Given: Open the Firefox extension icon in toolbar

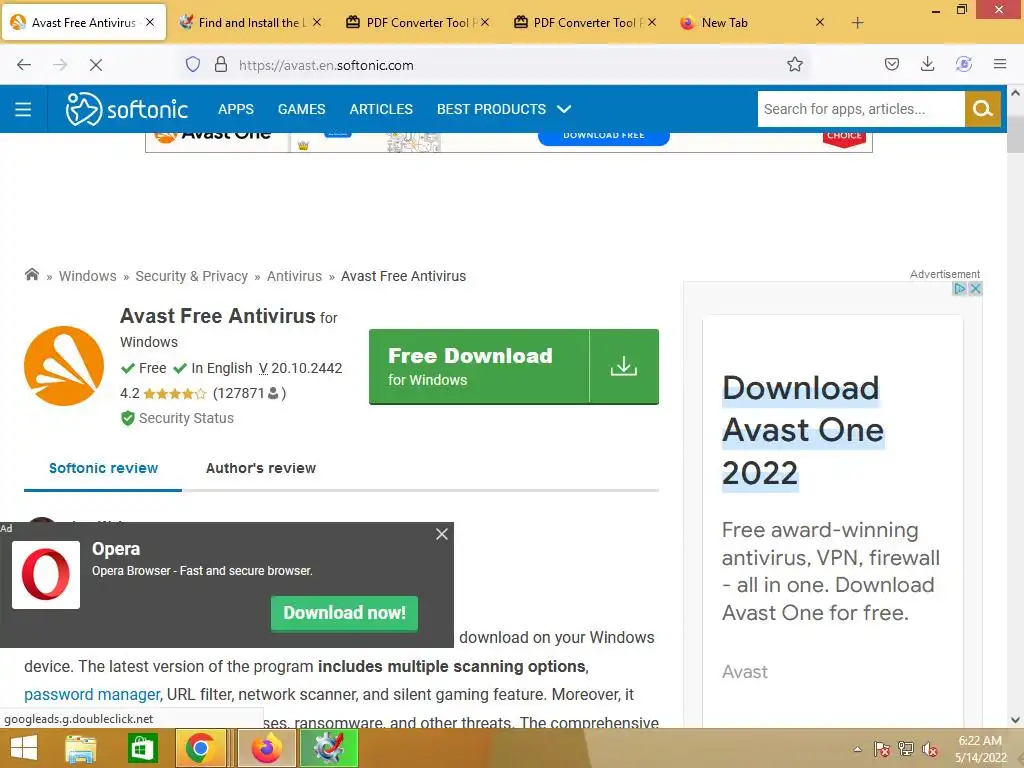Looking at the screenshot, I should click(964, 64).
